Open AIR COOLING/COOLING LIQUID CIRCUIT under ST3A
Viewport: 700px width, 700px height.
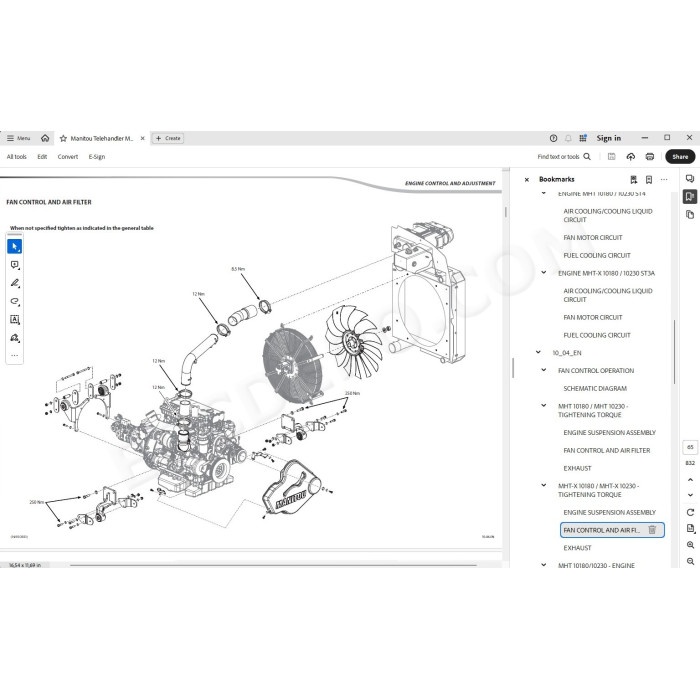point(608,295)
